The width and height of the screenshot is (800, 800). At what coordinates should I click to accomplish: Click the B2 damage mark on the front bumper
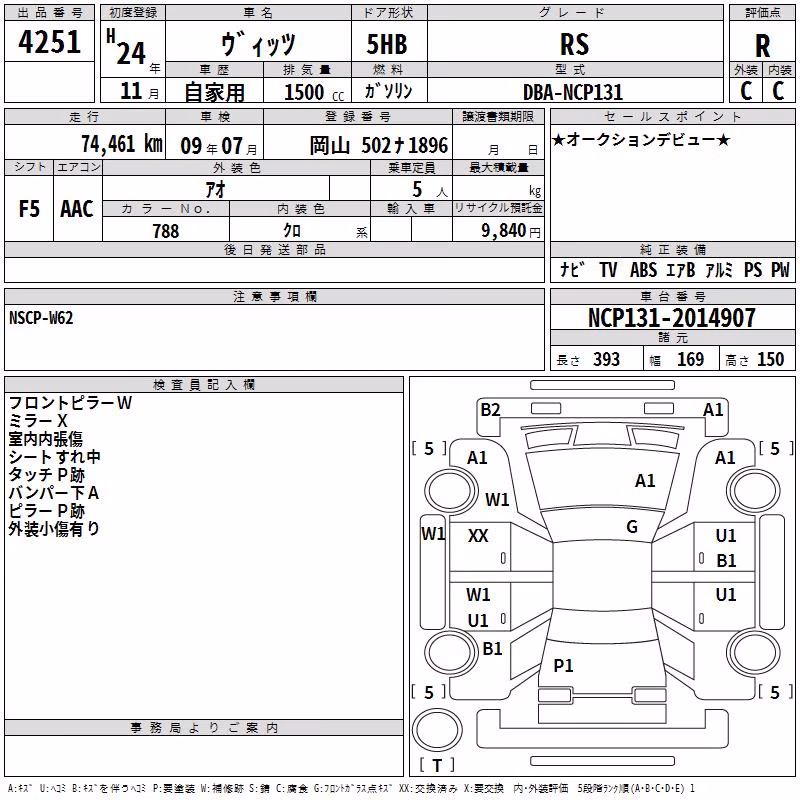tap(490, 410)
